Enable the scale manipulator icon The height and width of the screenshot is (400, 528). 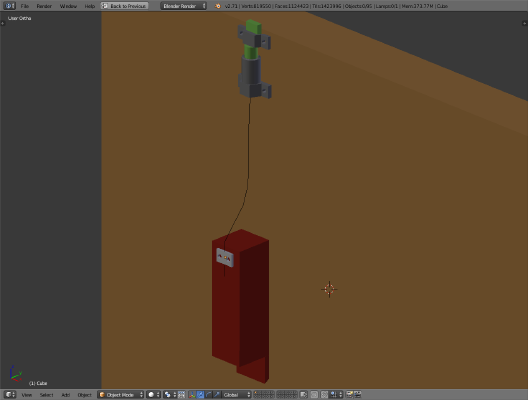(217, 395)
